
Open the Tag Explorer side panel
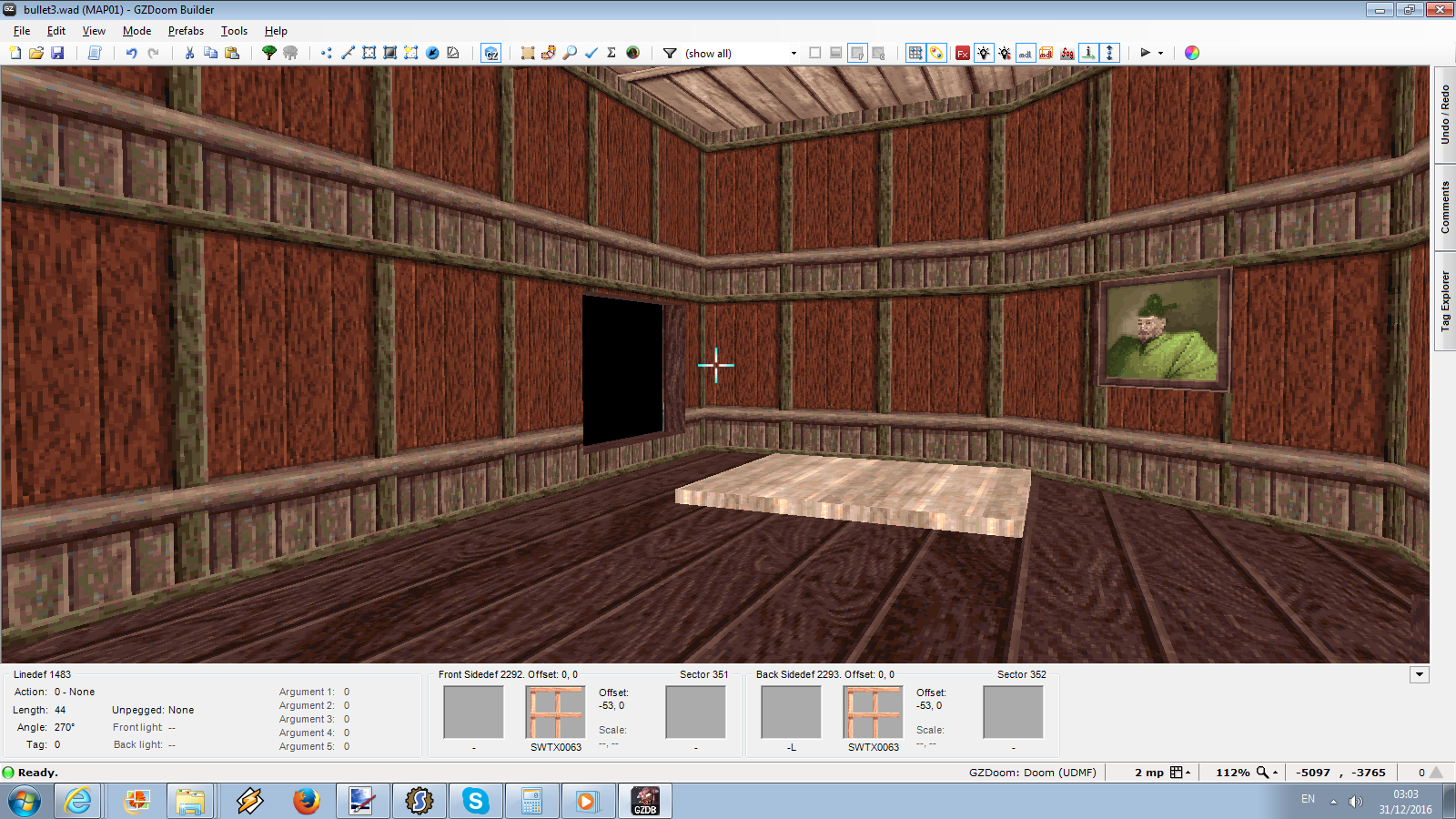coord(1445,301)
